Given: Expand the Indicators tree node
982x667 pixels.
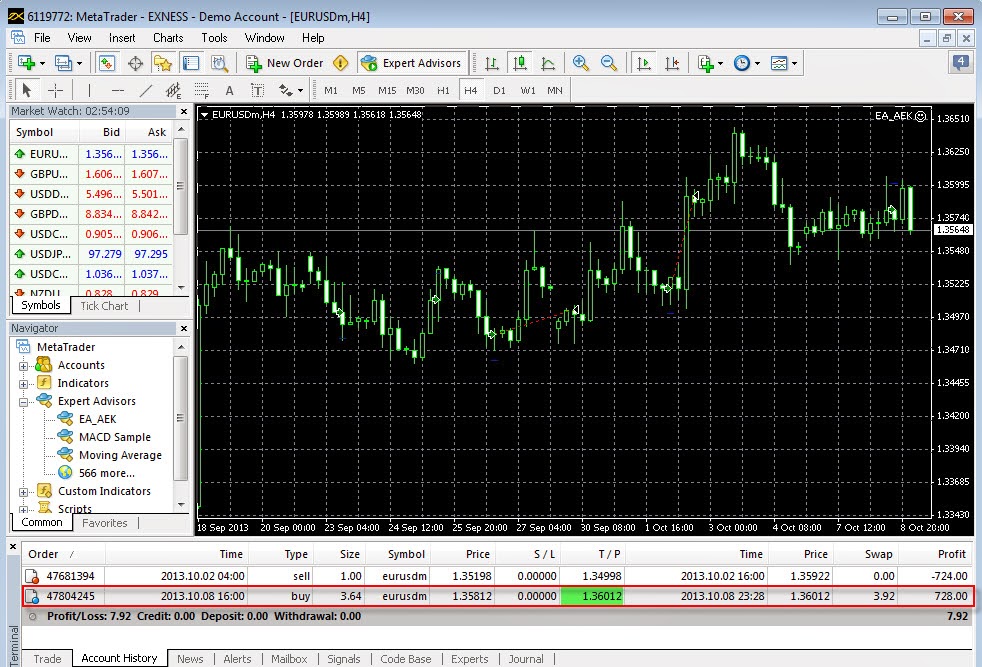Looking at the screenshot, I should click(23, 384).
